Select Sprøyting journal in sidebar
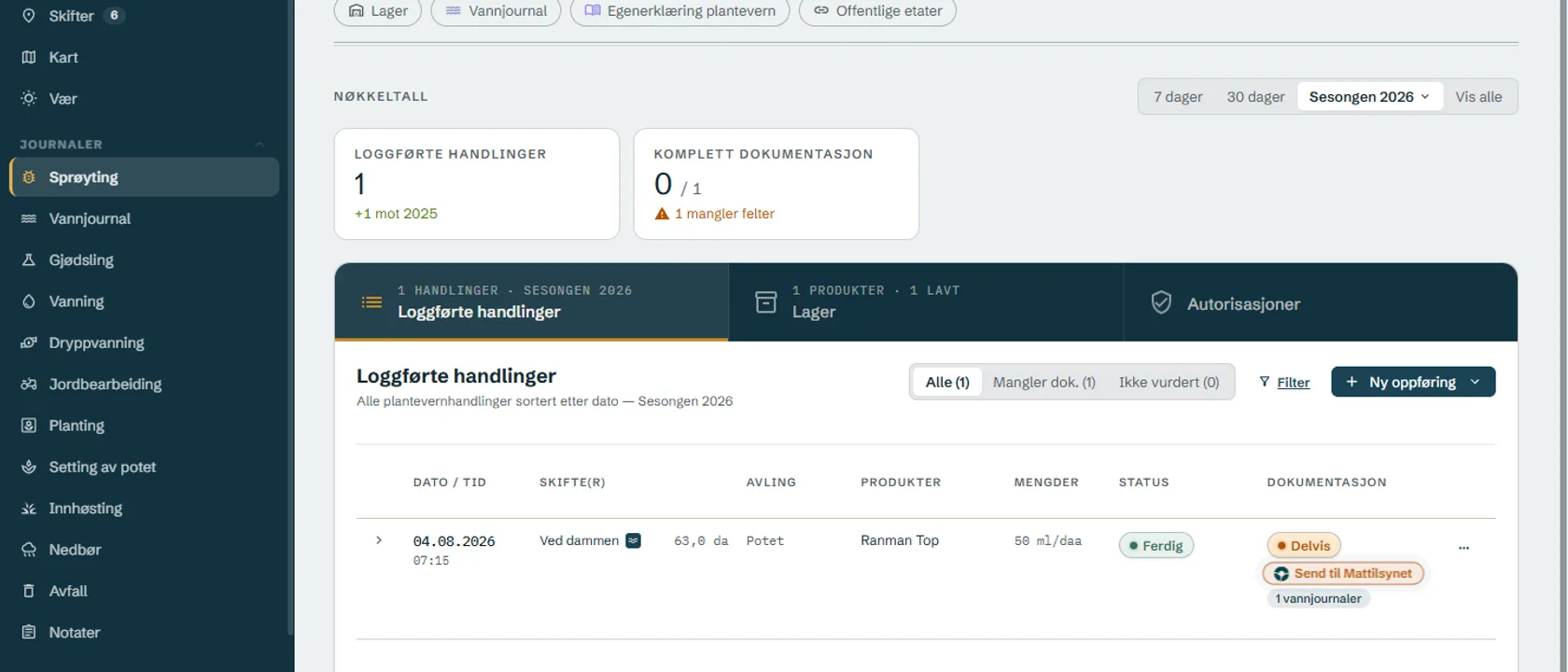 pos(144,177)
